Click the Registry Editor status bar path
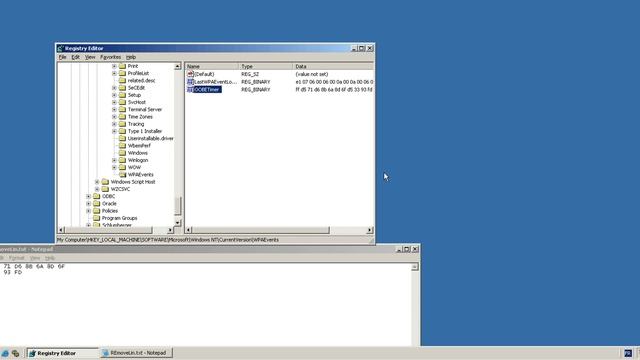Screen dimensions: 640x360 [168, 240]
